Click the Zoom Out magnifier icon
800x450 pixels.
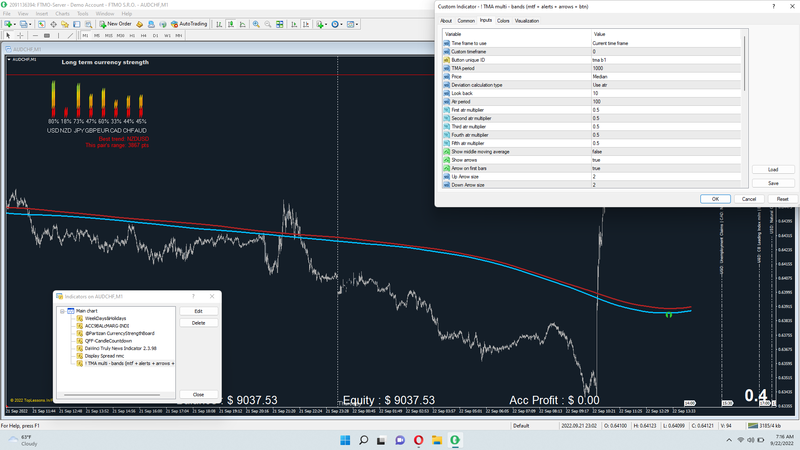tap(267, 24)
